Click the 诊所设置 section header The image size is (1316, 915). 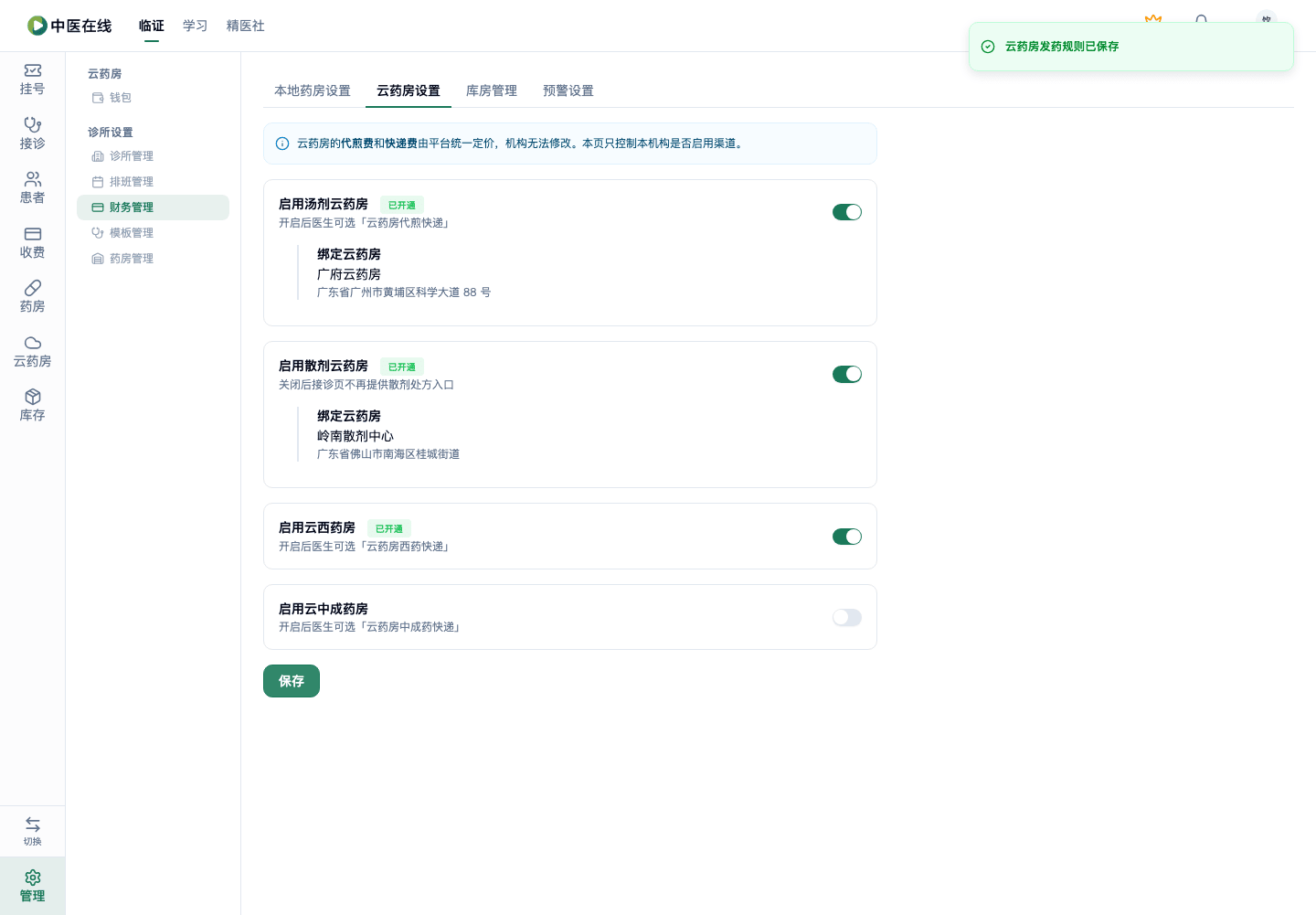click(111, 133)
